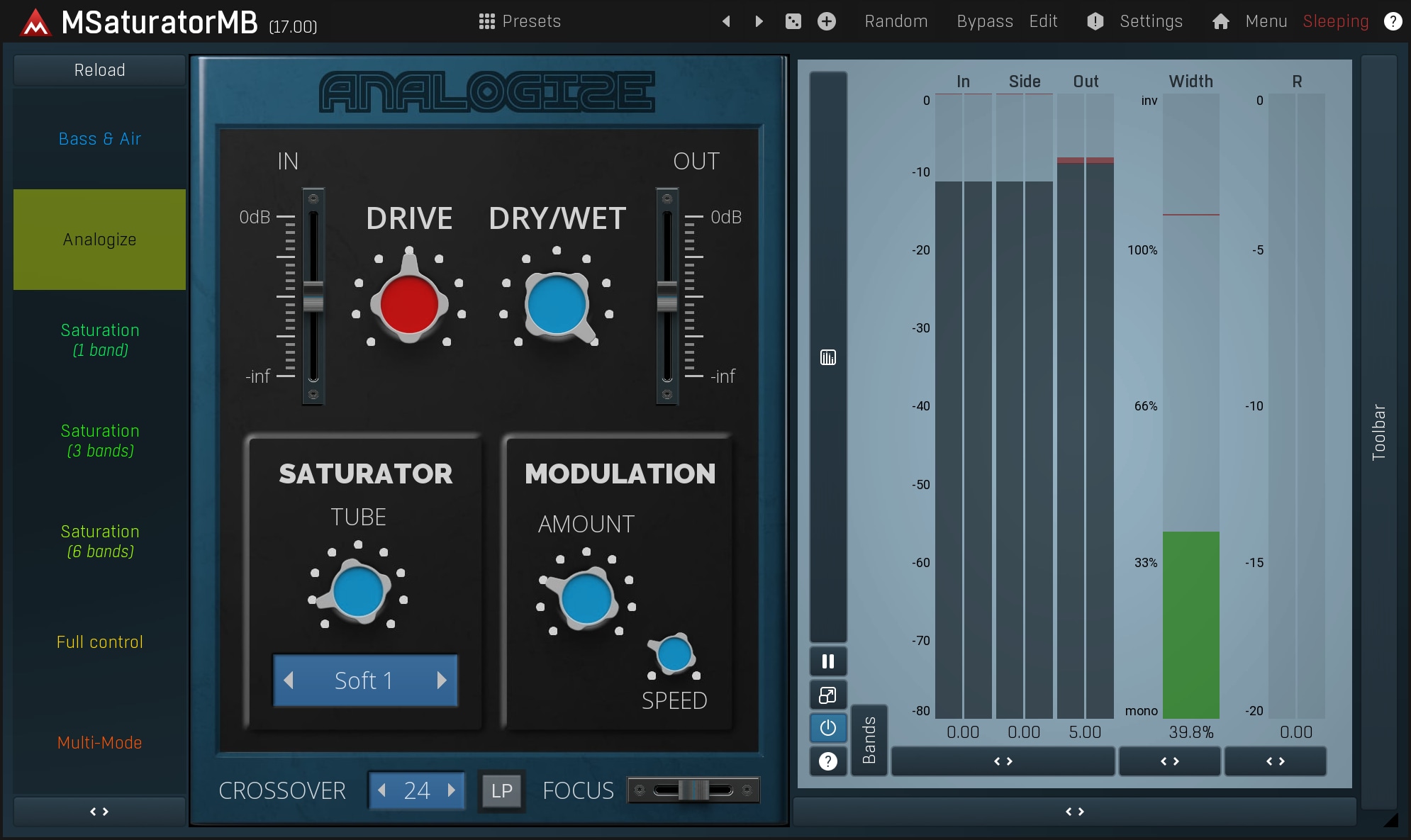Click the red DRIVE knob
Screen dimensions: 1411x840
tap(409, 304)
